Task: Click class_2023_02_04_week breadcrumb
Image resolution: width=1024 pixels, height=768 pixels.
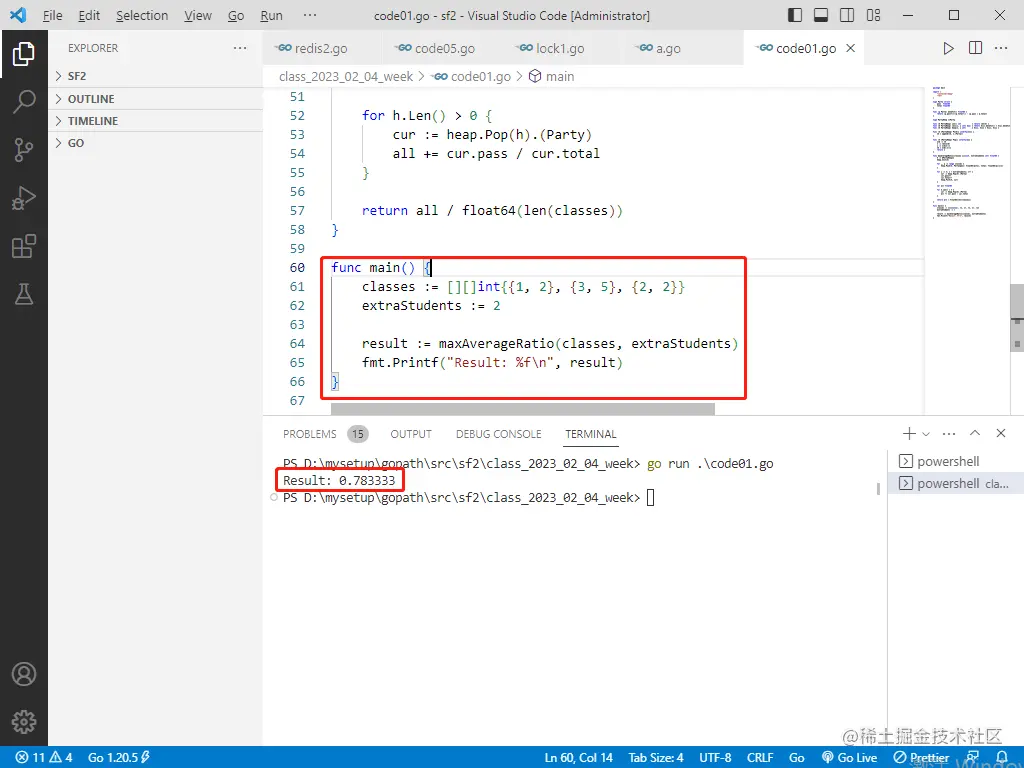Action: point(345,76)
